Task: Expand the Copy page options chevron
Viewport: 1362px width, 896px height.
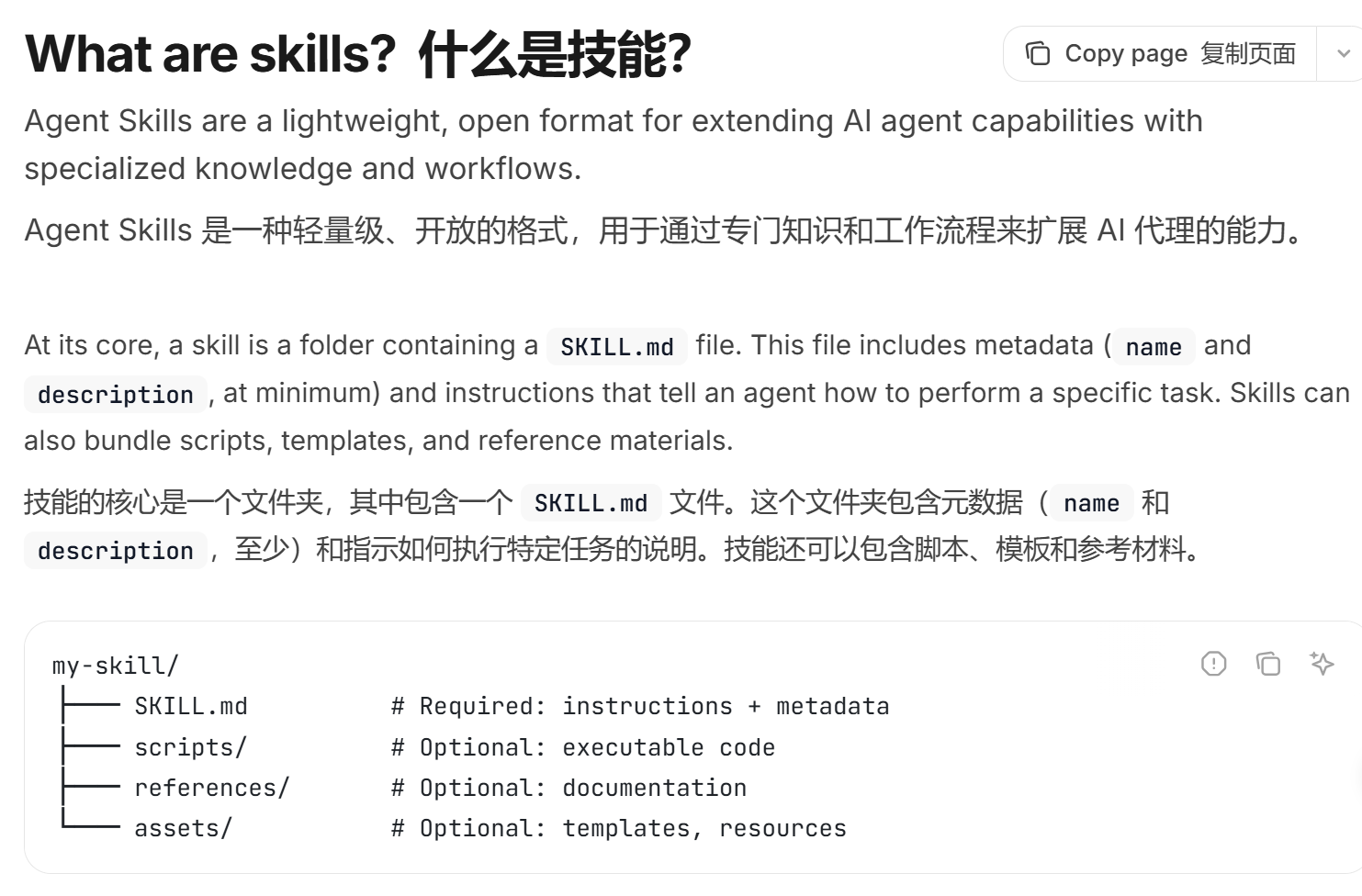Action: click(x=1343, y=54)
